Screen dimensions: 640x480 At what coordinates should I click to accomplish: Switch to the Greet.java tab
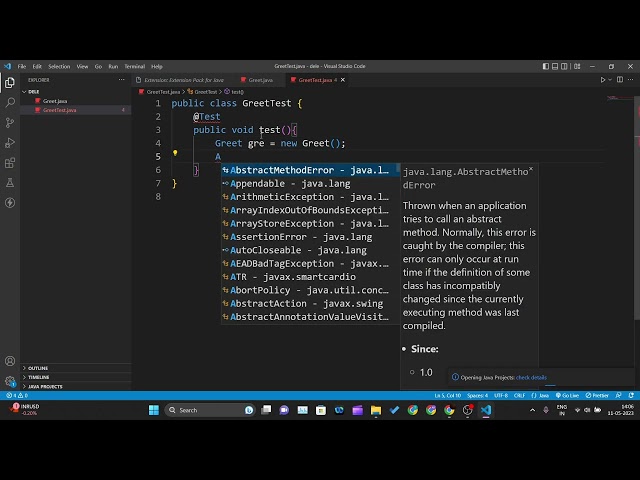(x=260, y=80)
